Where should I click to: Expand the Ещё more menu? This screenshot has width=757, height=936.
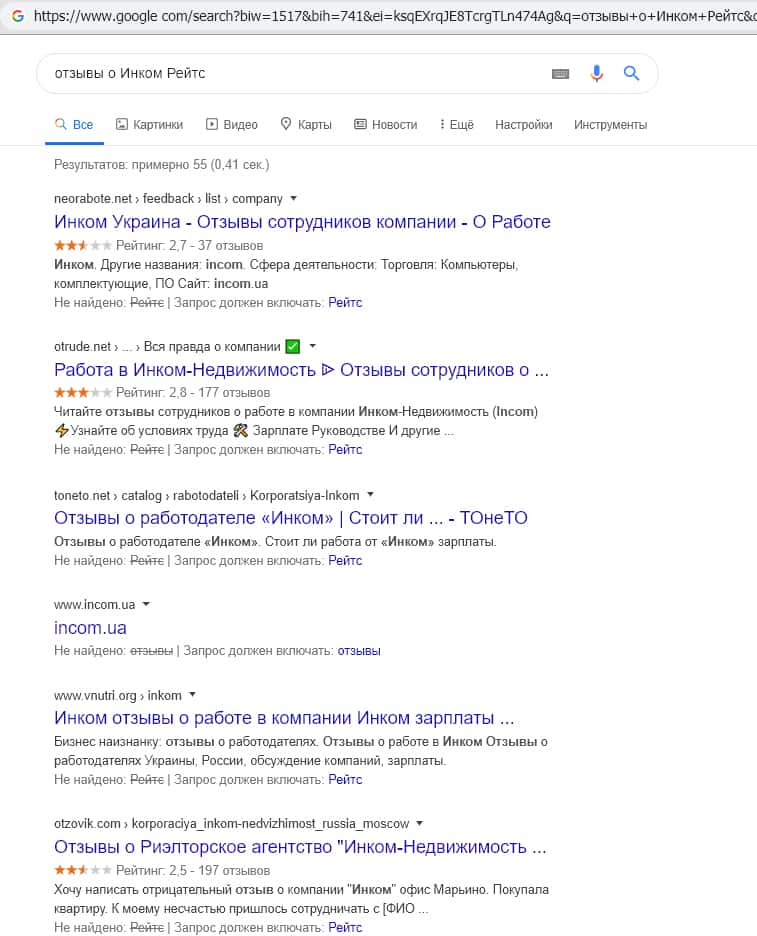[457, 125]
